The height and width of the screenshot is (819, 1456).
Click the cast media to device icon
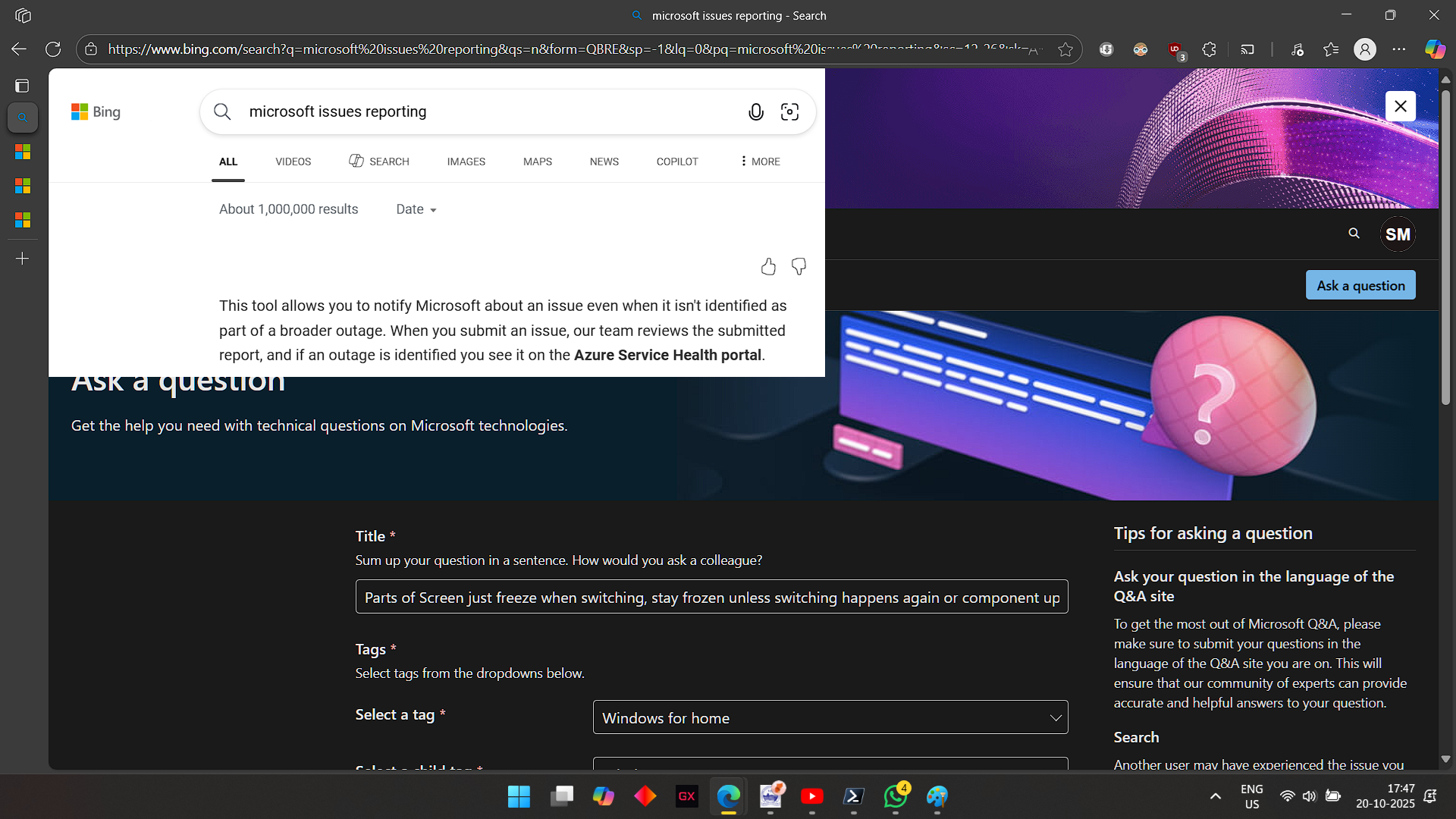coord(1247,49)
